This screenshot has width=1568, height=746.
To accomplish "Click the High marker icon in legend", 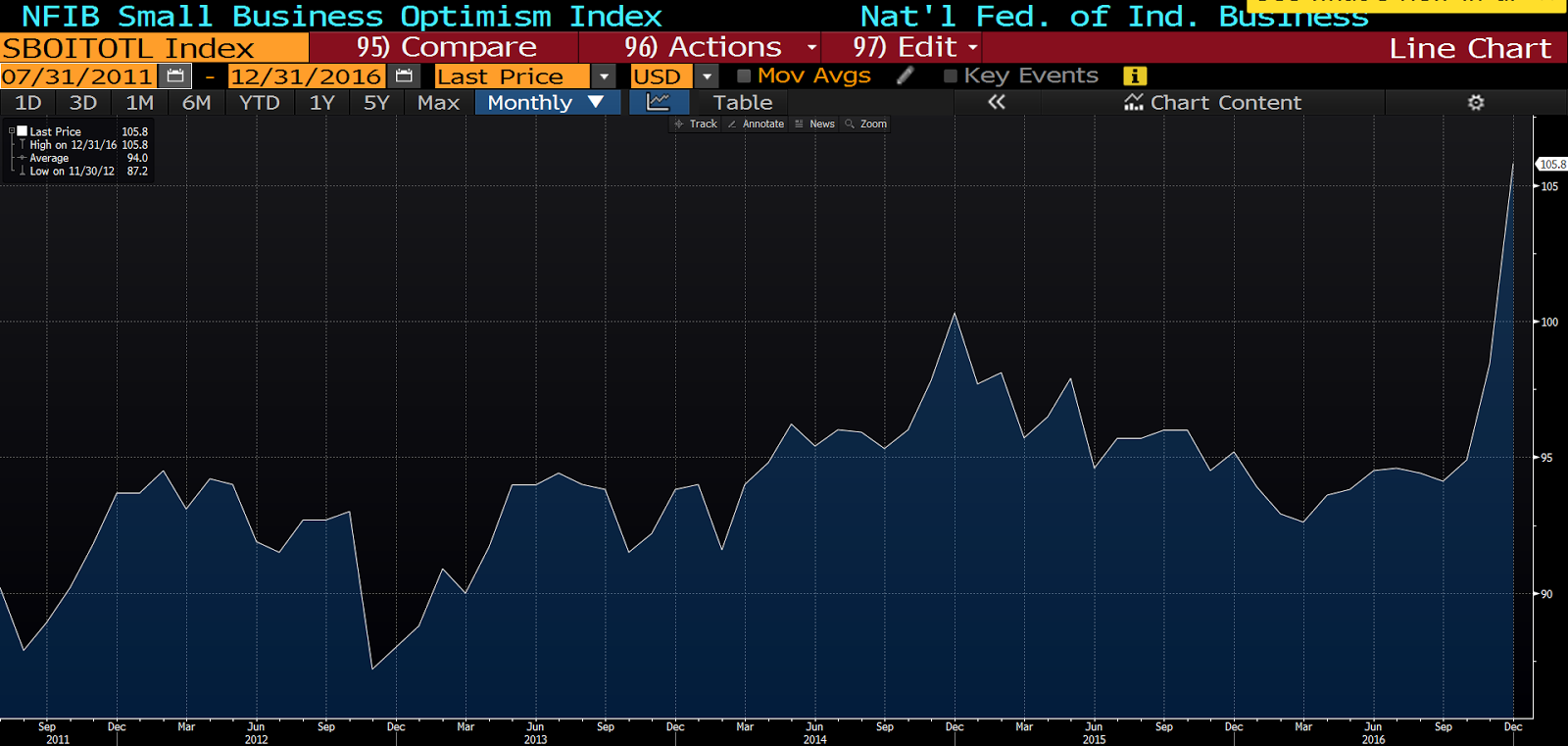I will 23,145.
